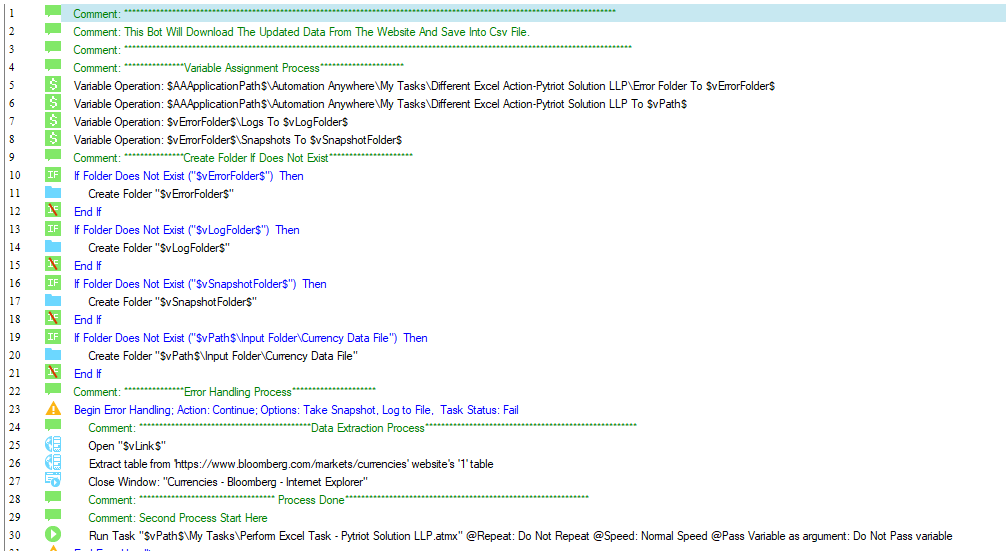Select variable operation assigning to $vLogFolder$
Viewport: 1006px width, 551px height.
tap(210, 122)
